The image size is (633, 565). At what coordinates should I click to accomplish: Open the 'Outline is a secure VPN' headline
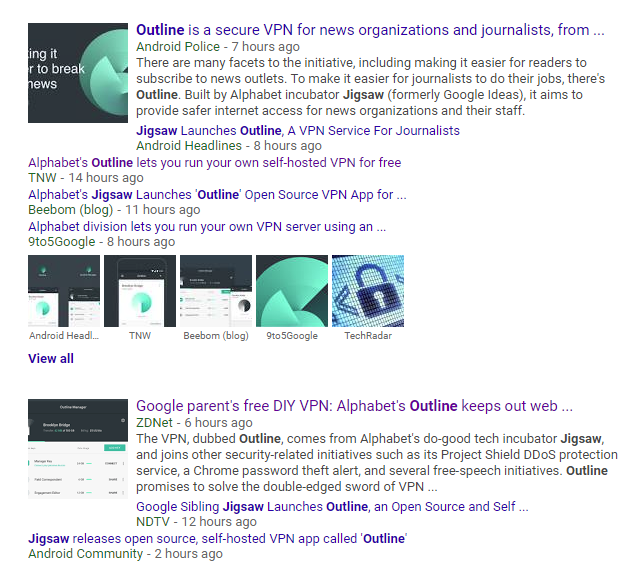[370, 31]
